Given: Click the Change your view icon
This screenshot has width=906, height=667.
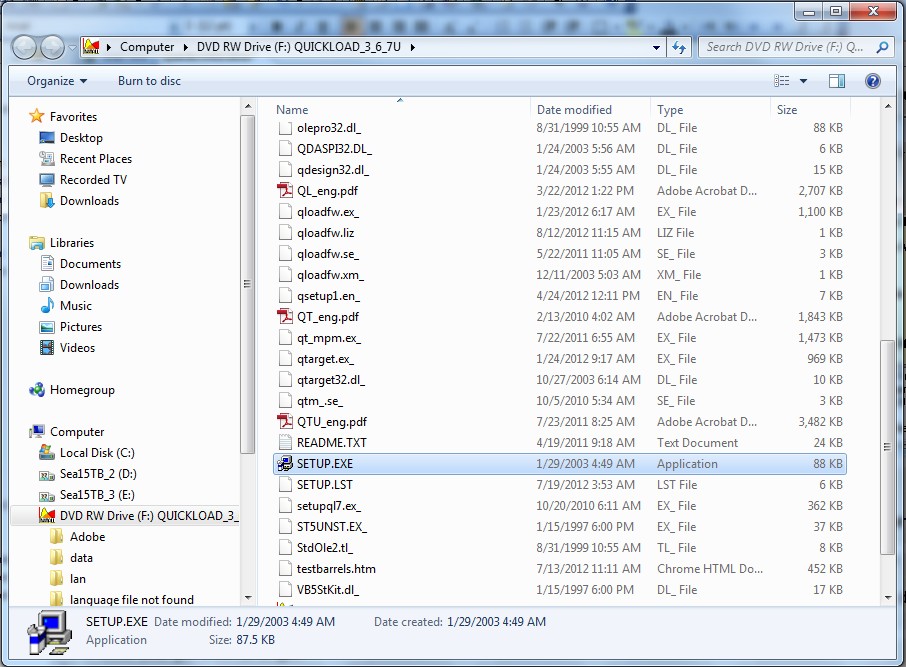Looking at the screenshot, I should 781,81.
